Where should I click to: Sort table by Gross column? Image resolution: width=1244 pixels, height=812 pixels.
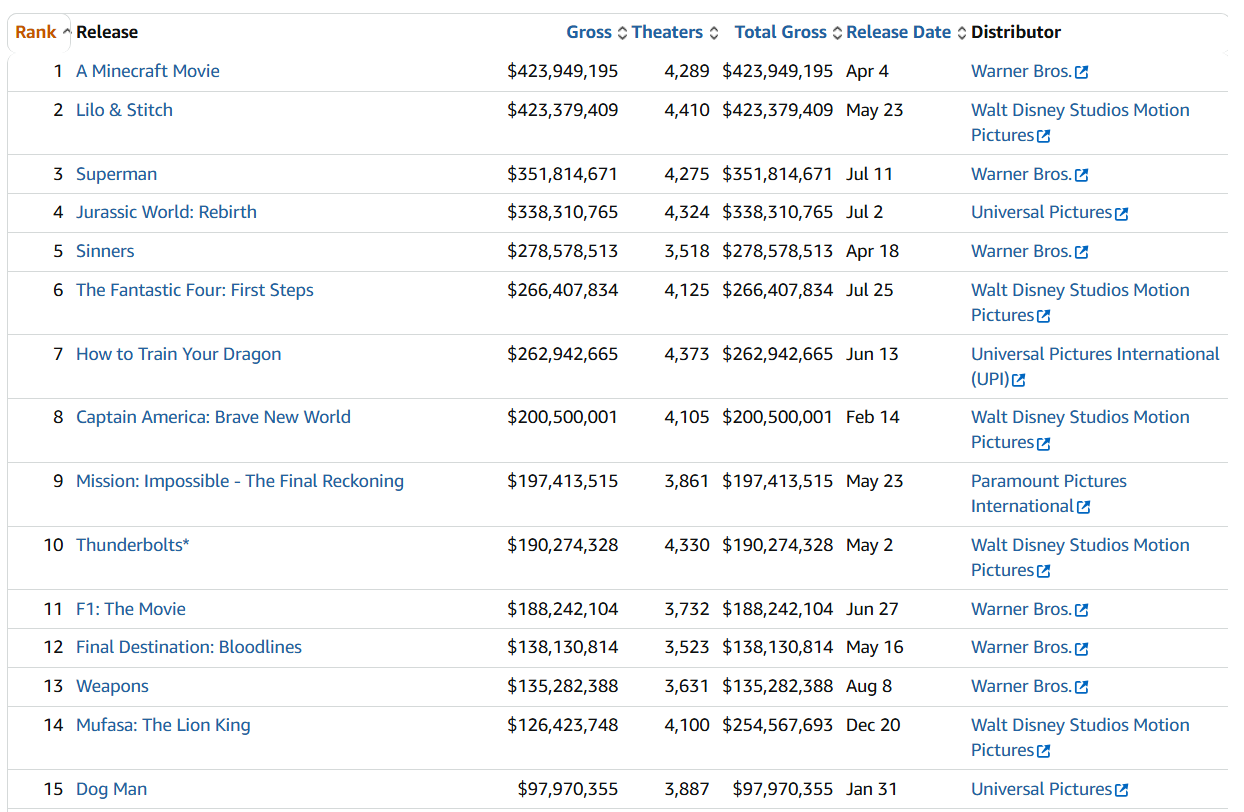(x=589, y=32)
